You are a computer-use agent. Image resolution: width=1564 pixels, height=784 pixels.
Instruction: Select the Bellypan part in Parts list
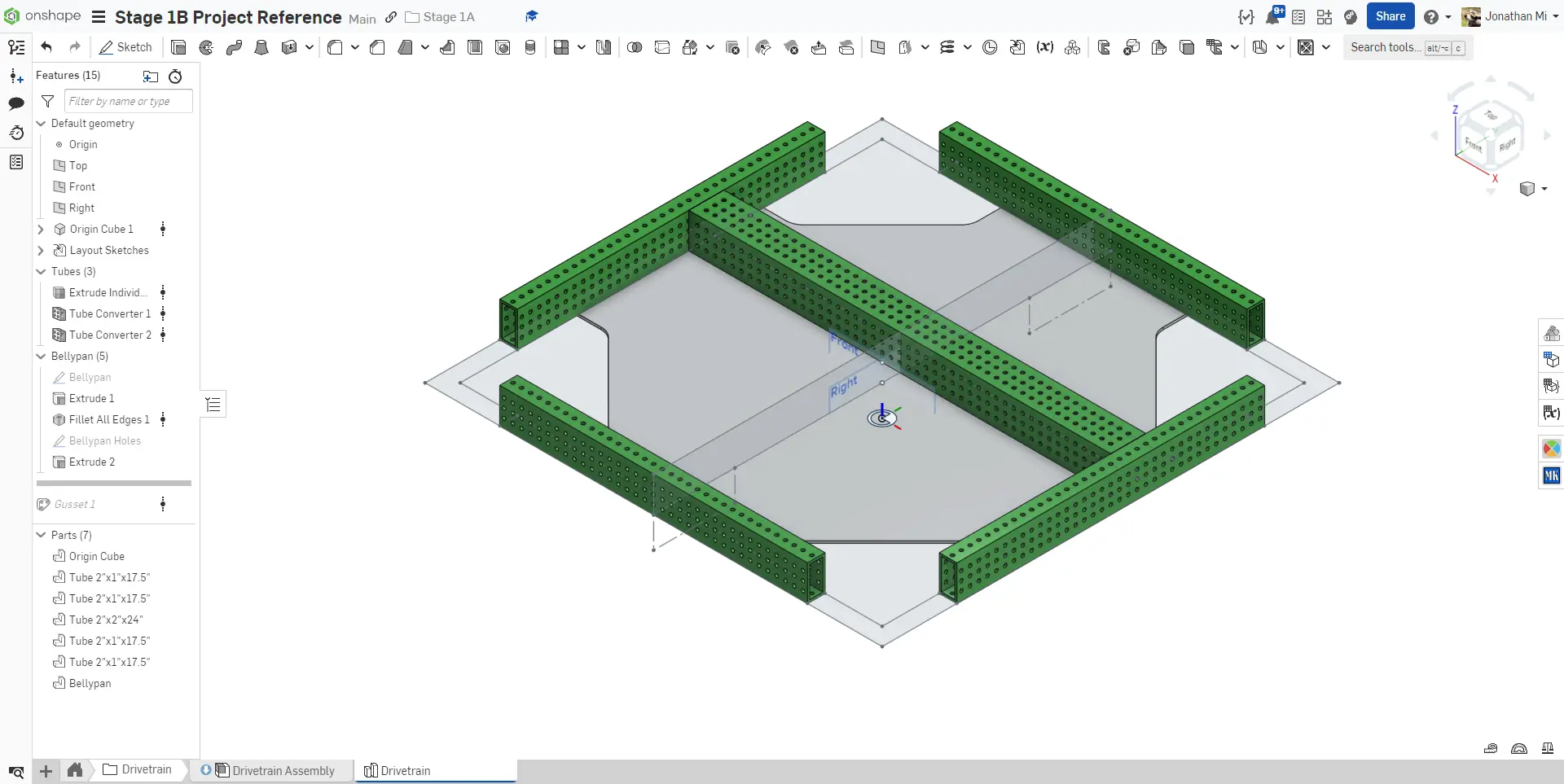(90, 684)
